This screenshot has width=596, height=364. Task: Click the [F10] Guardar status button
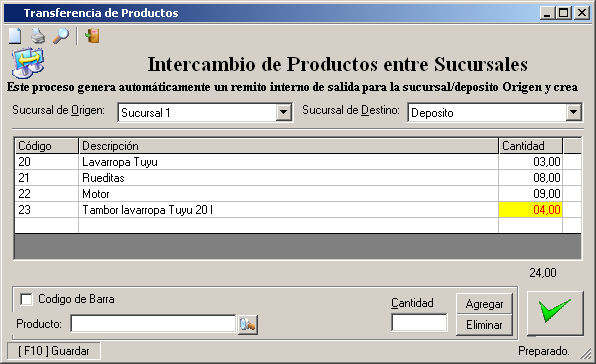(x=54, y=351)
